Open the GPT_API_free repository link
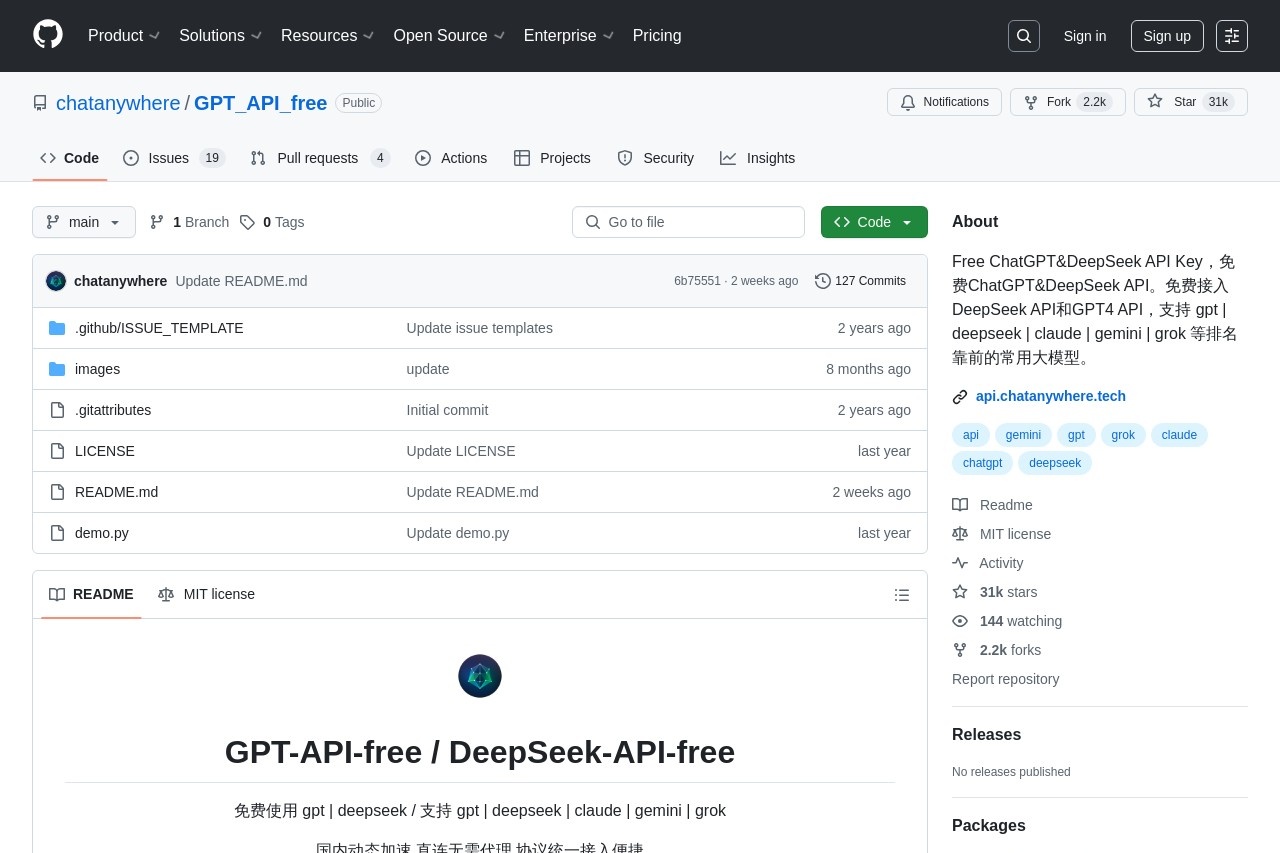 pos(260,103)
